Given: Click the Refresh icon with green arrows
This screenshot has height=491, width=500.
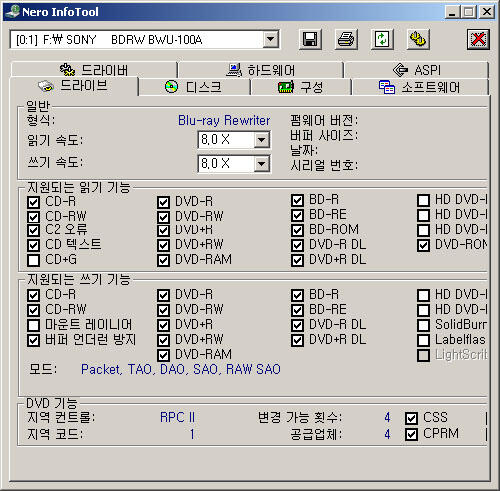Looking at the screenshot, I should [382, 40].
